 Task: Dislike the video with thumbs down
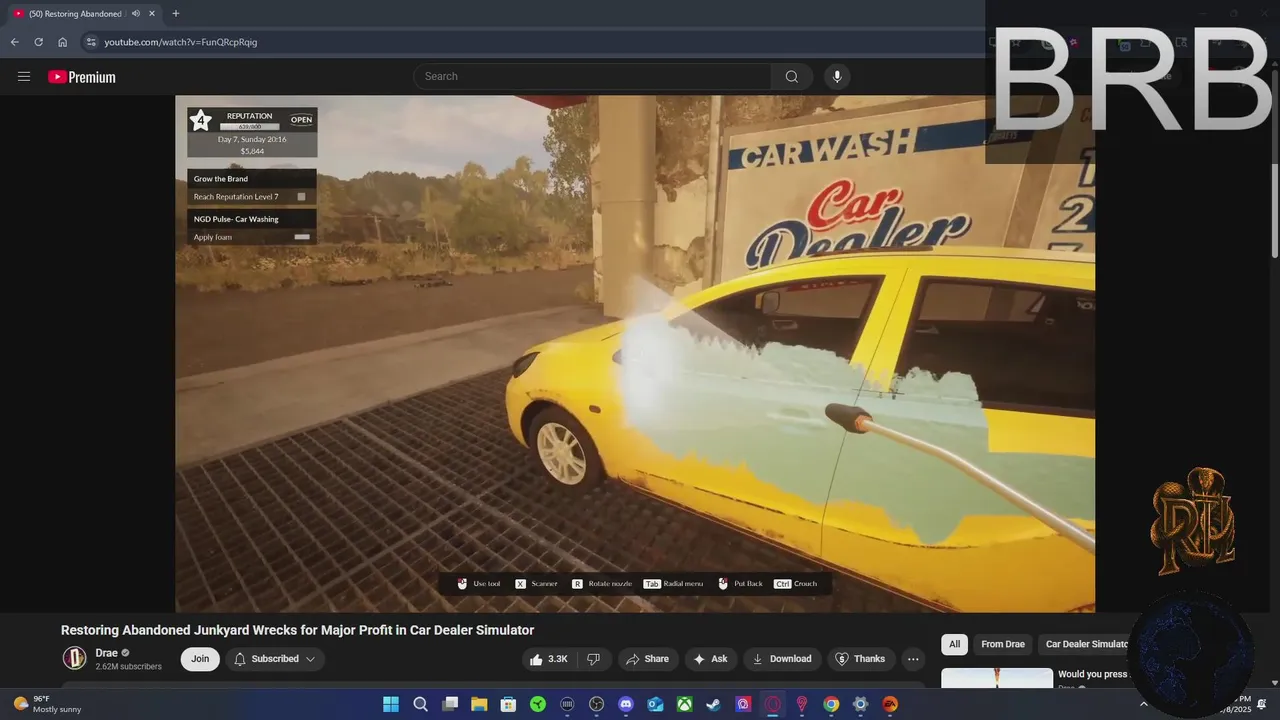[593, 659]
